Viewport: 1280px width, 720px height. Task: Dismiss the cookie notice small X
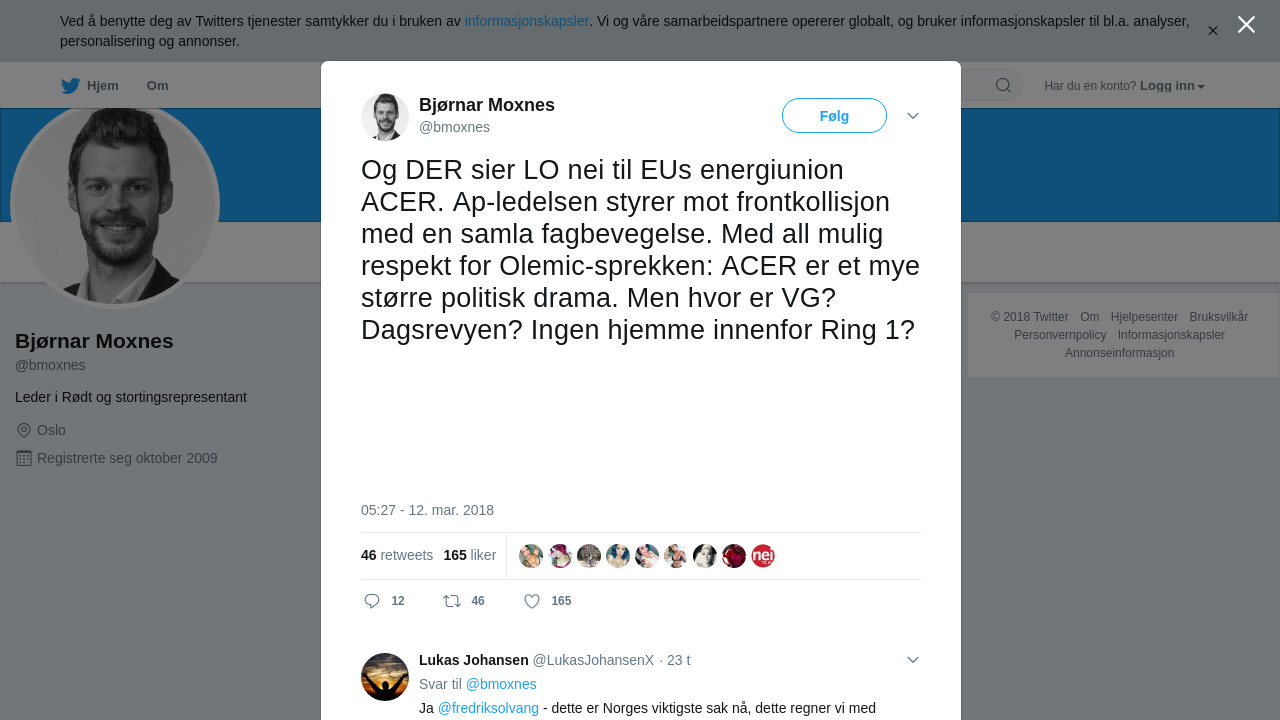pos(1213,31)
